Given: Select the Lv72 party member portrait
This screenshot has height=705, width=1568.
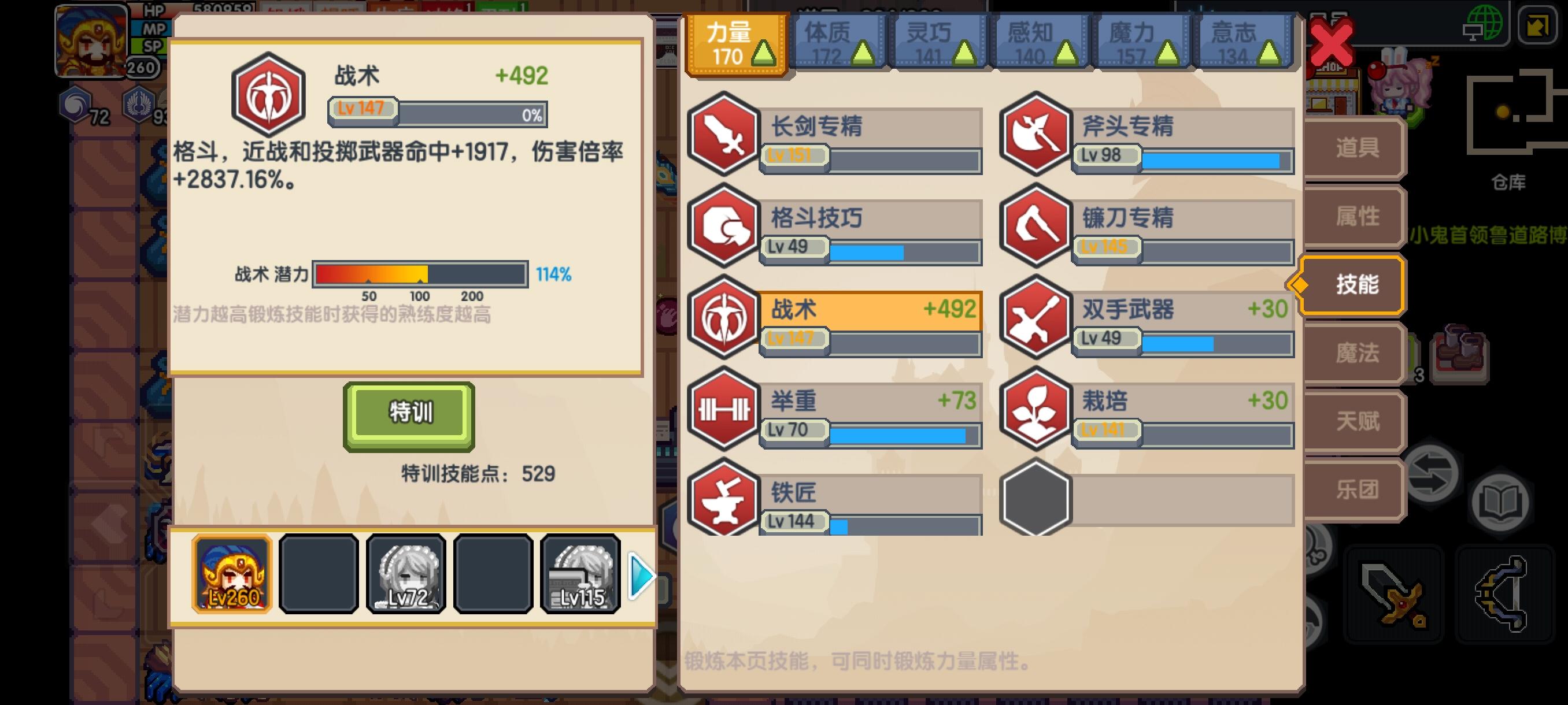Looking at the screenshot, I should click(x=406, y=574).
